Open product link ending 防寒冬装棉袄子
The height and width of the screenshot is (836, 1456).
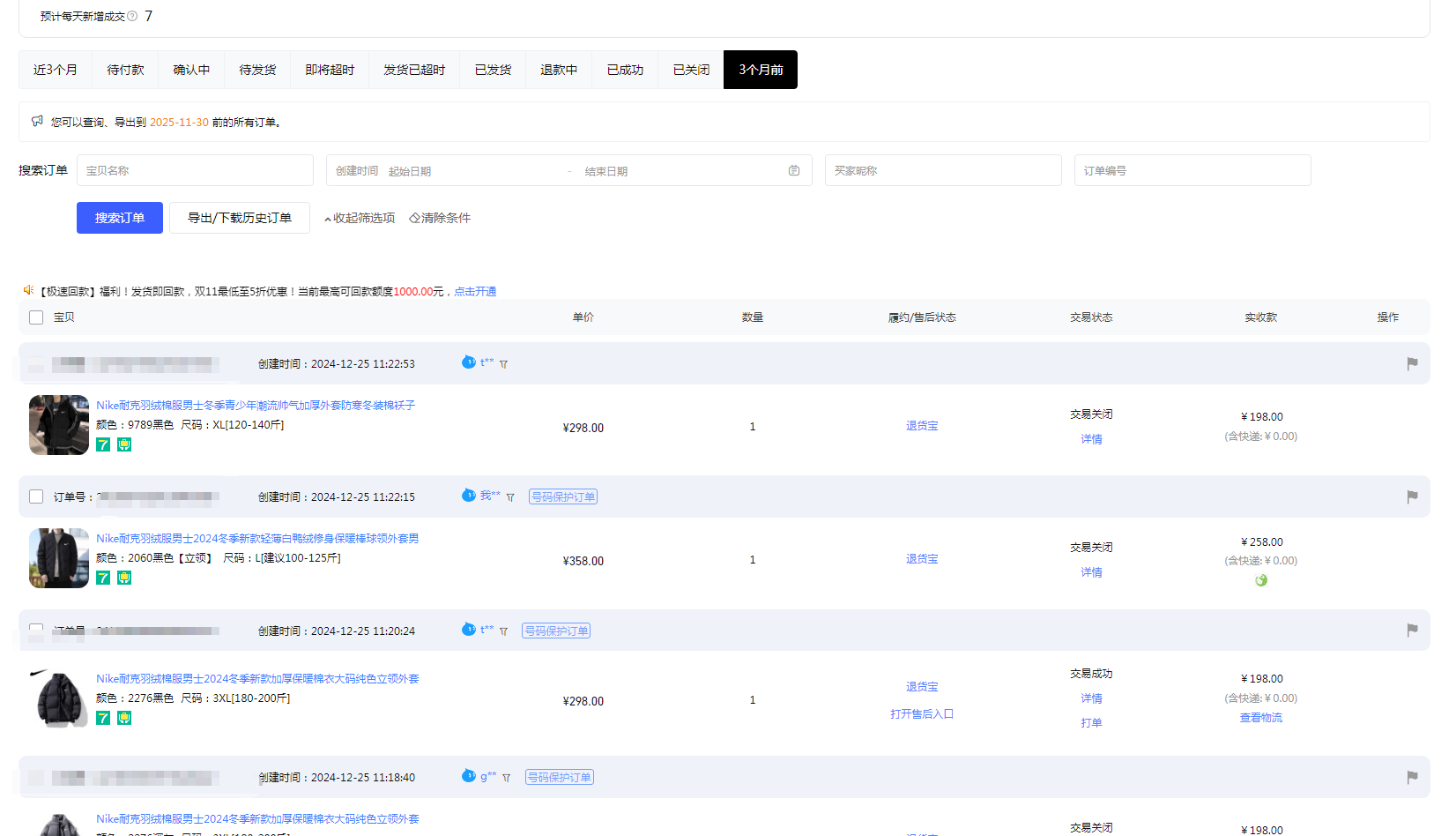coord(256,406)
